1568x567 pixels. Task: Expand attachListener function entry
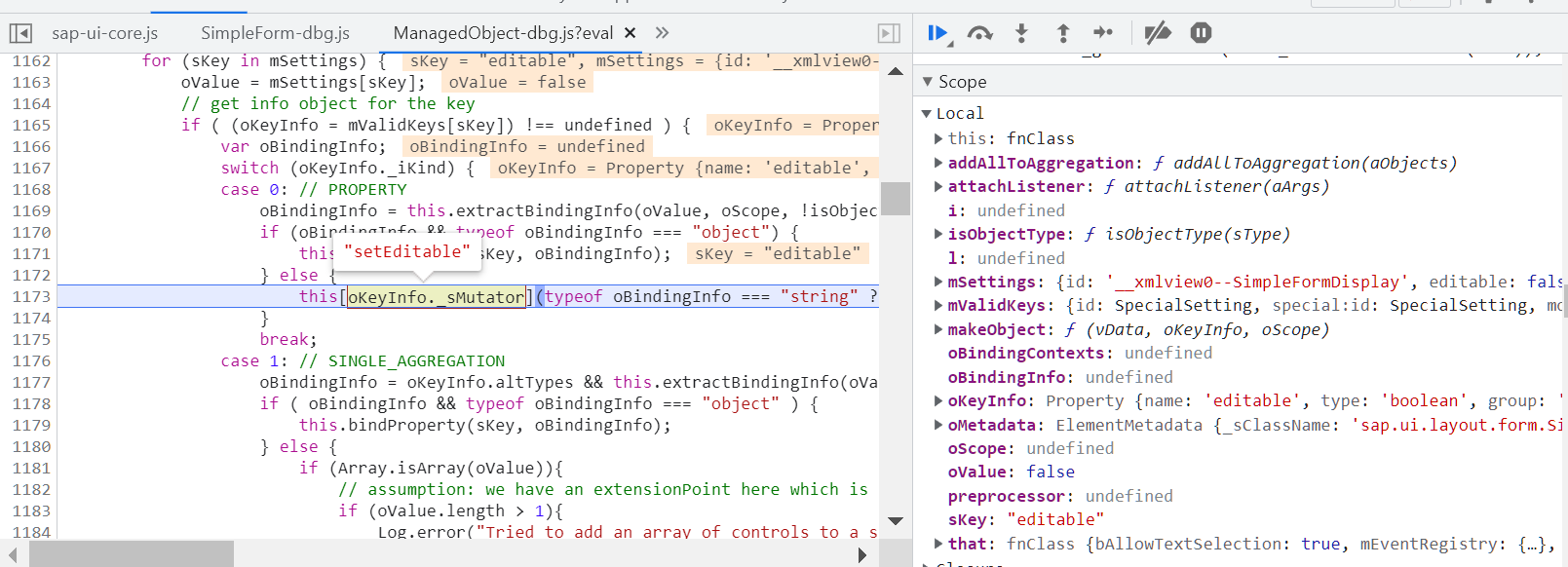click(x=938, y=186)
